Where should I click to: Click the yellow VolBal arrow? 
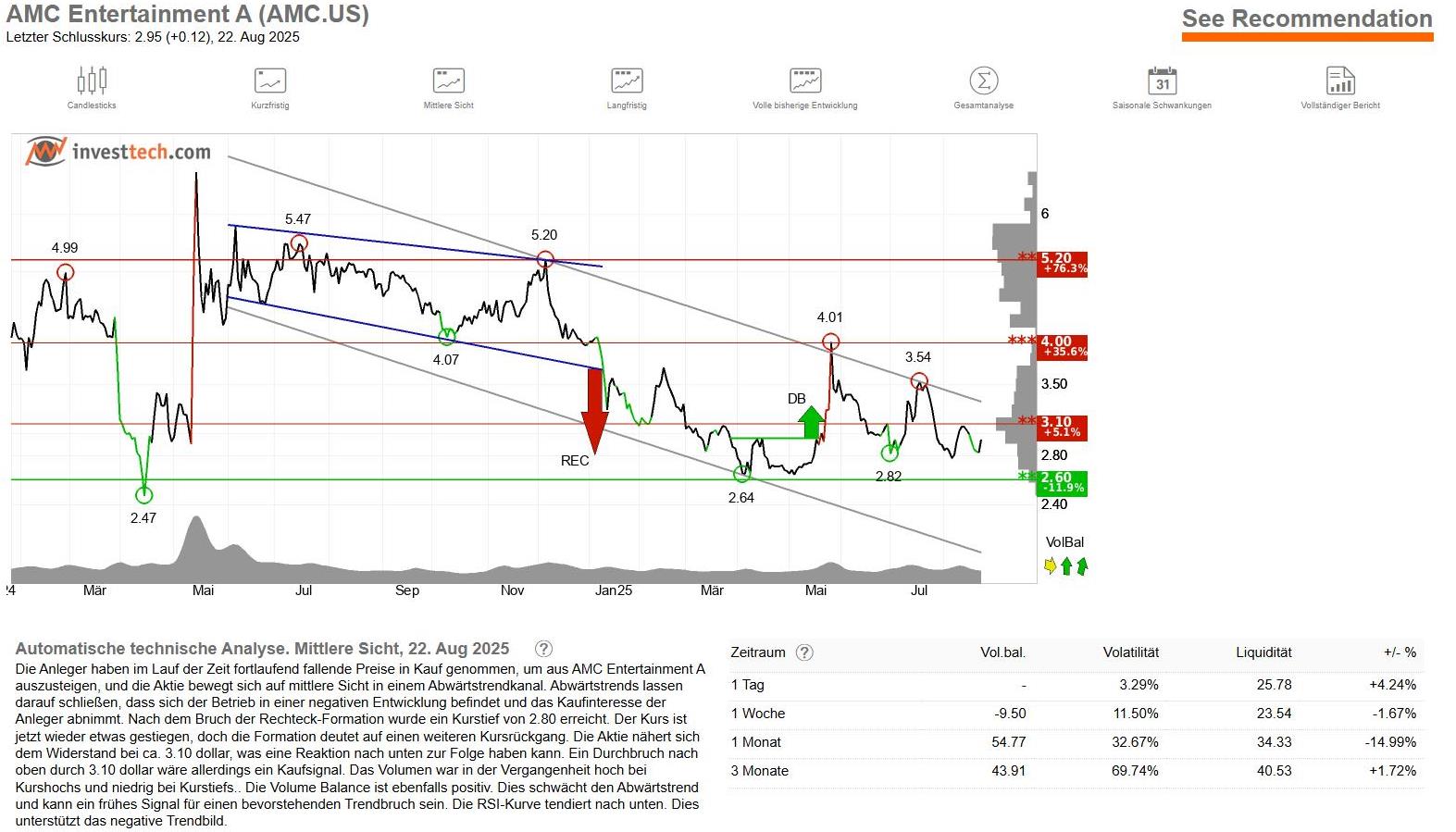pos(1050,566)
